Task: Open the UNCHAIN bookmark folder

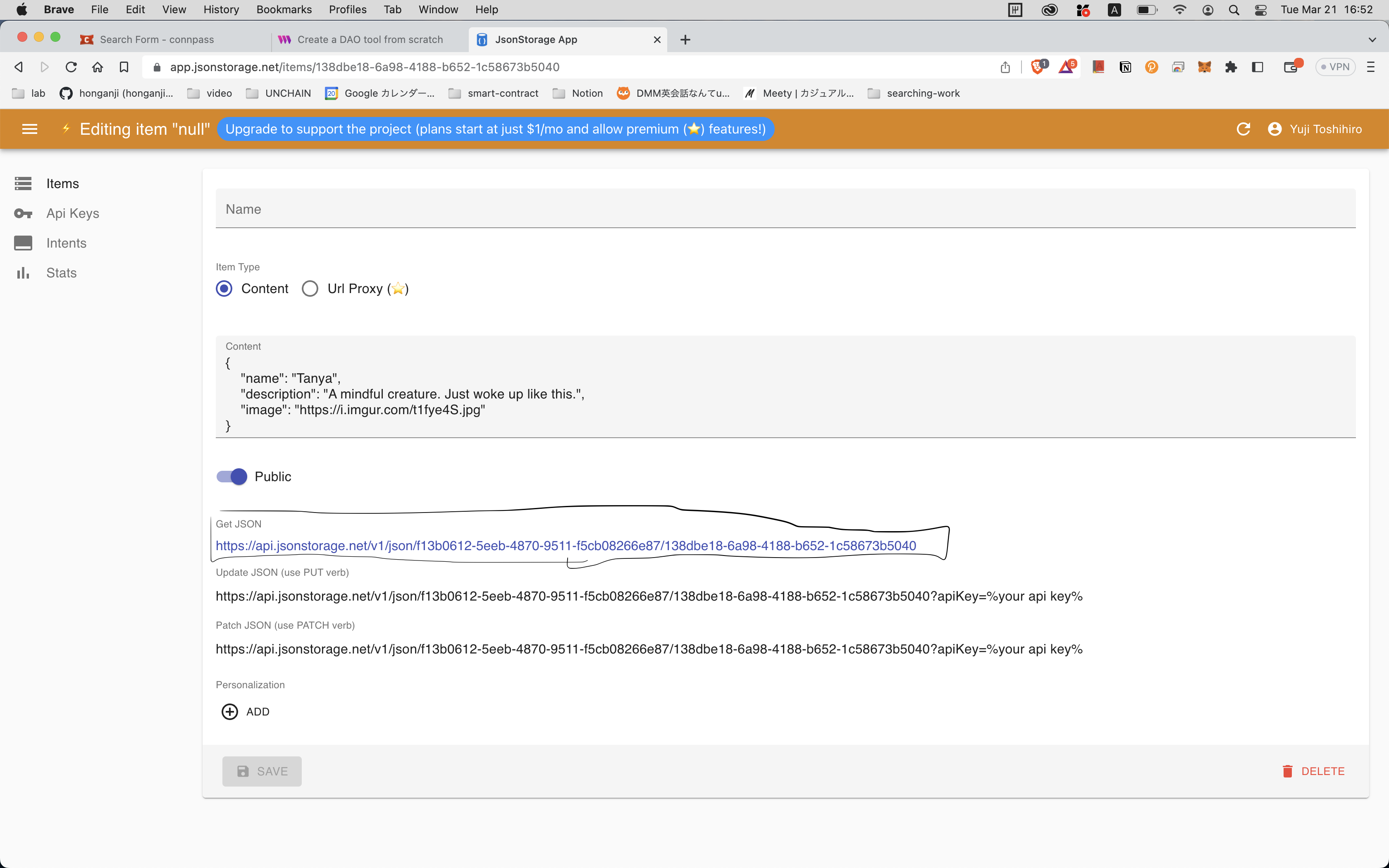Action: [x=278, y=93]
